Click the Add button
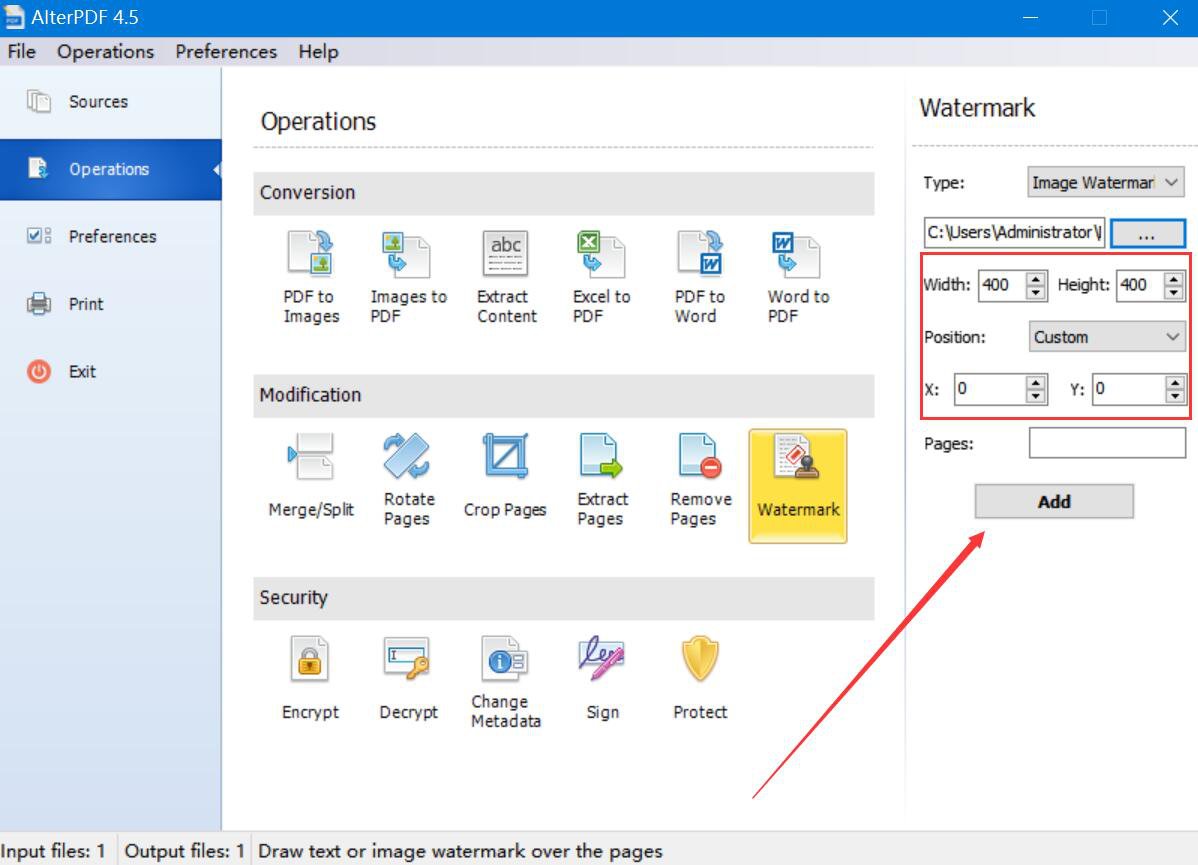The image size is (1198, 865). point(1054,501)
